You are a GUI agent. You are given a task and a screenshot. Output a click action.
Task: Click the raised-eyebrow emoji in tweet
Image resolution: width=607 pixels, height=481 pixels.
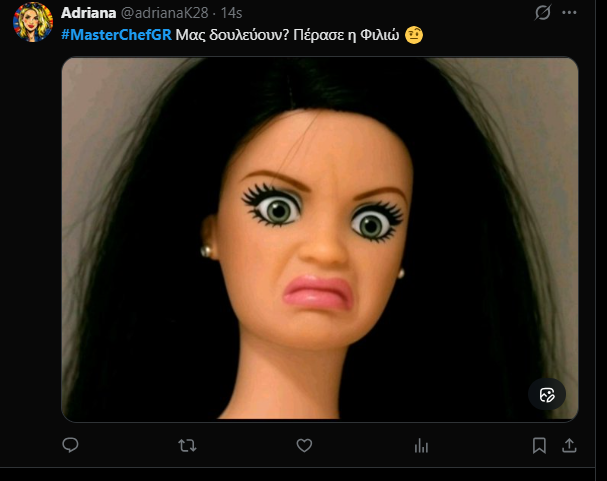pyautogui.click(x=414, y=35)
